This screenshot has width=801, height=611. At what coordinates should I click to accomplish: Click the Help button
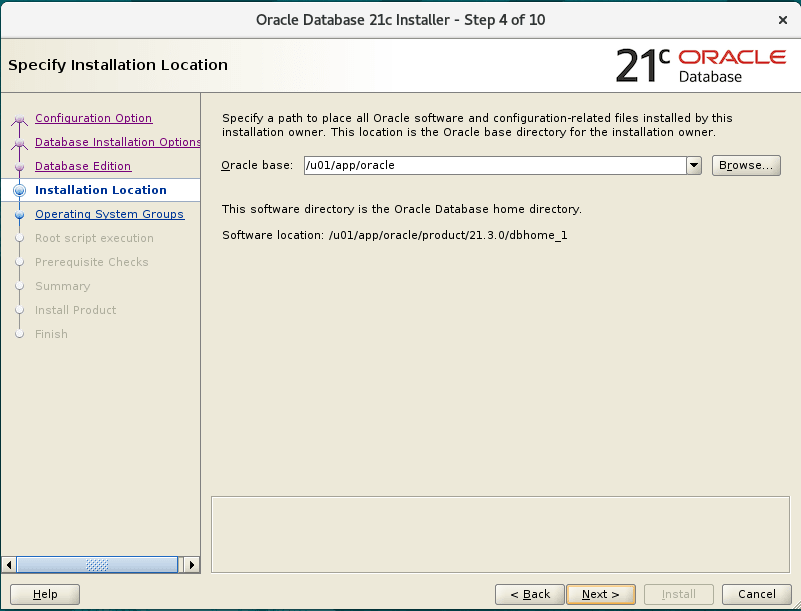tap(45, 594)
